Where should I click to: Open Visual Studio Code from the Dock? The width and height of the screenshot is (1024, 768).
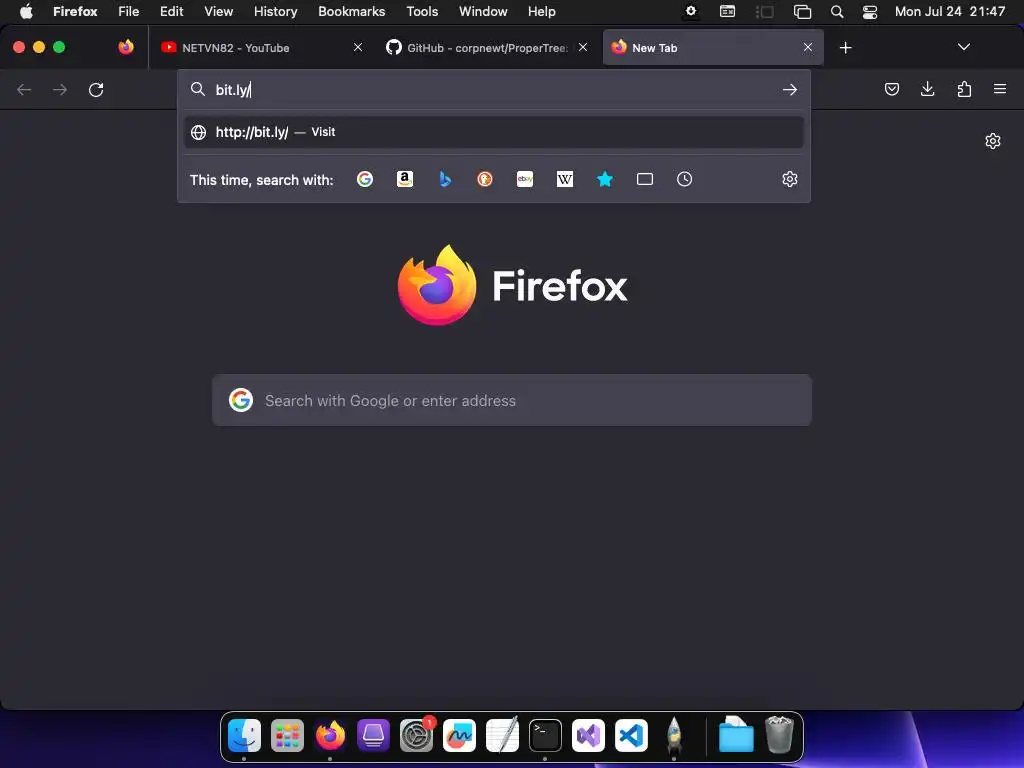coord(631,735)
